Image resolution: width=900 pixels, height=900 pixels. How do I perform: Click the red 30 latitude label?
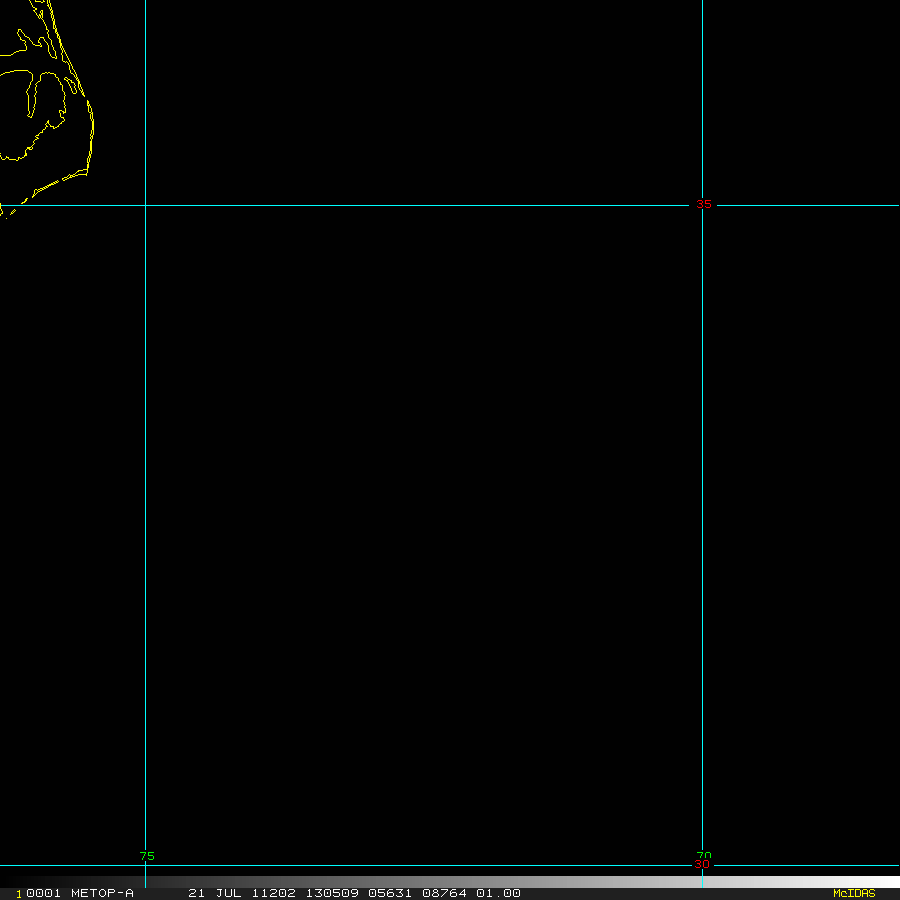[x=702, y=864]
